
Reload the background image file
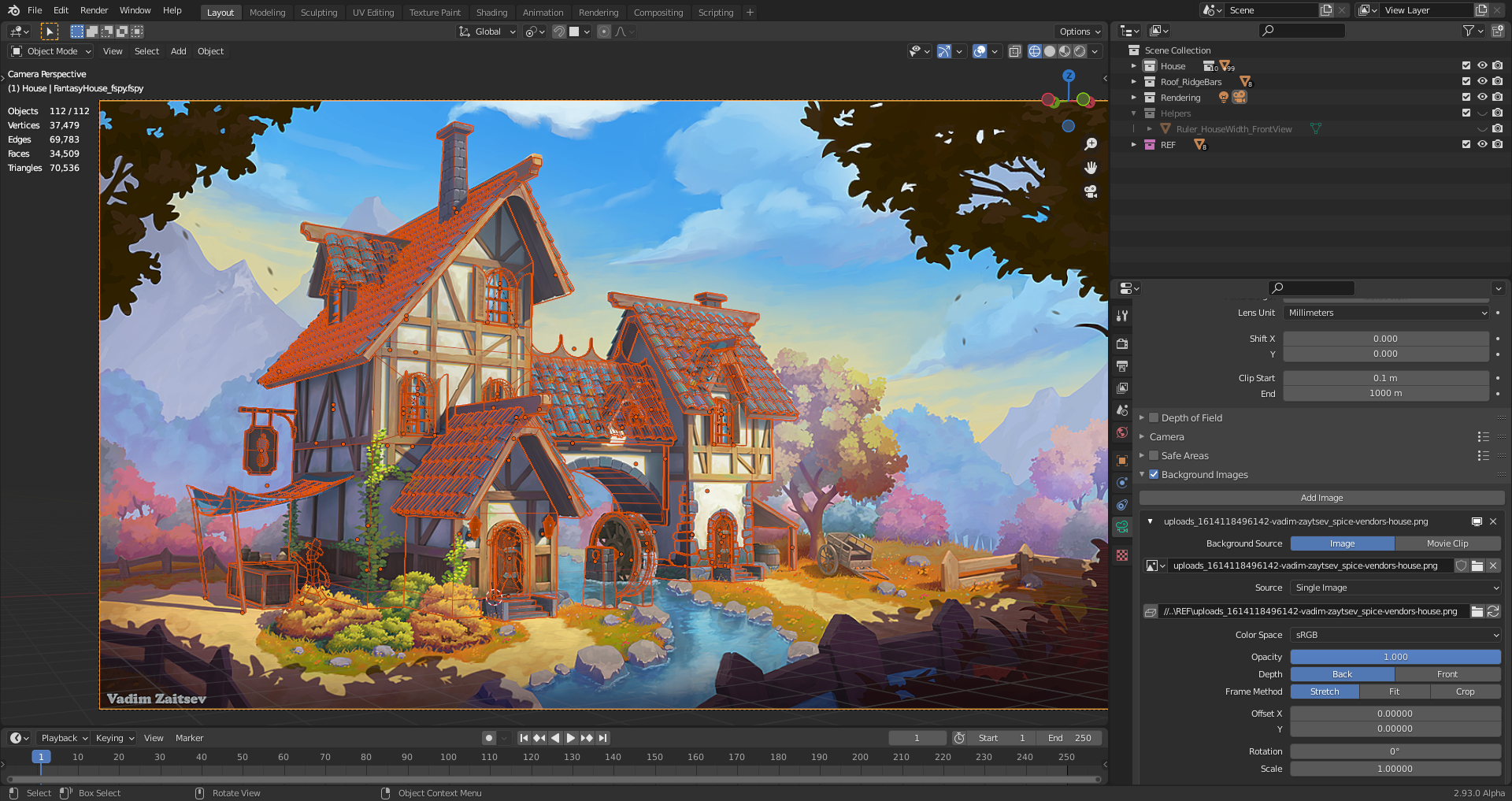(1493, 611)
